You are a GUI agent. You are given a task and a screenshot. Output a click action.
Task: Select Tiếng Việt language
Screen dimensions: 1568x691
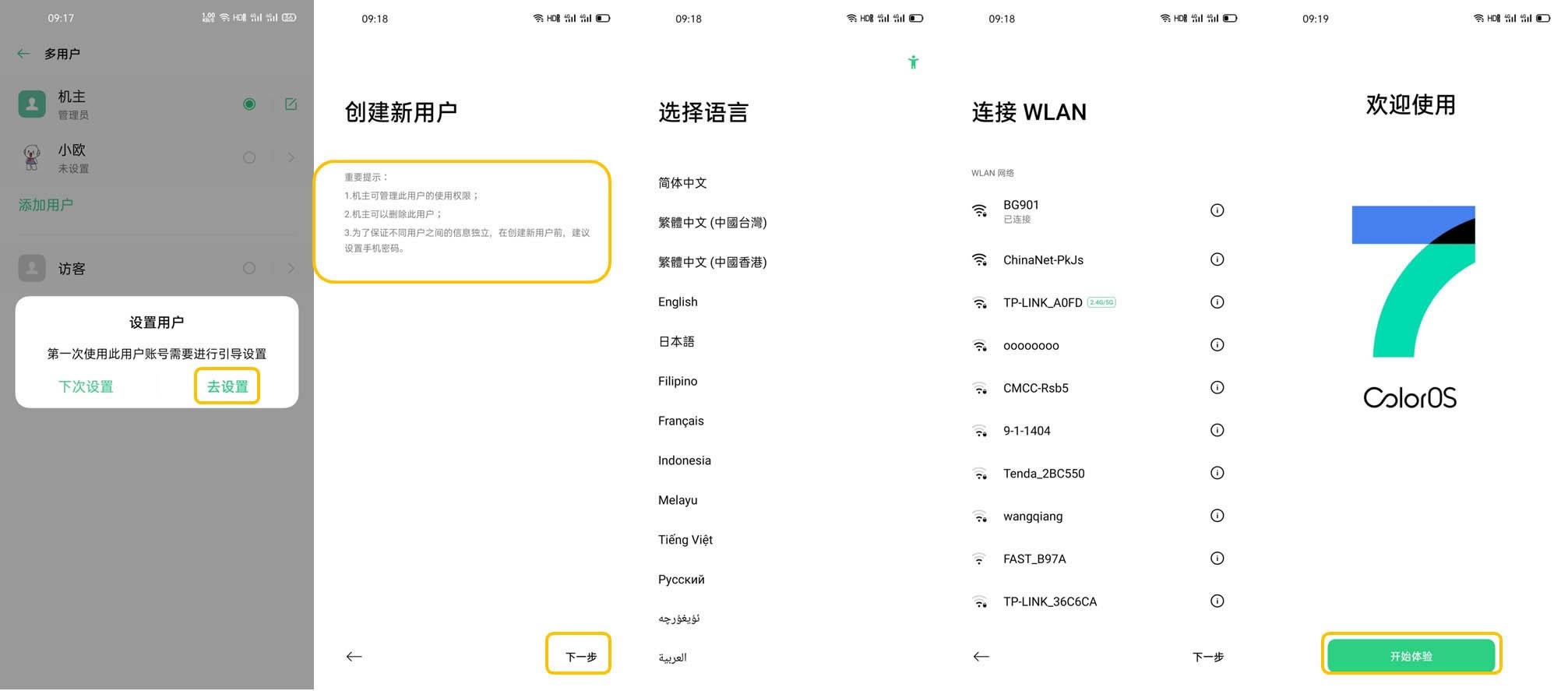coord(685,540)
